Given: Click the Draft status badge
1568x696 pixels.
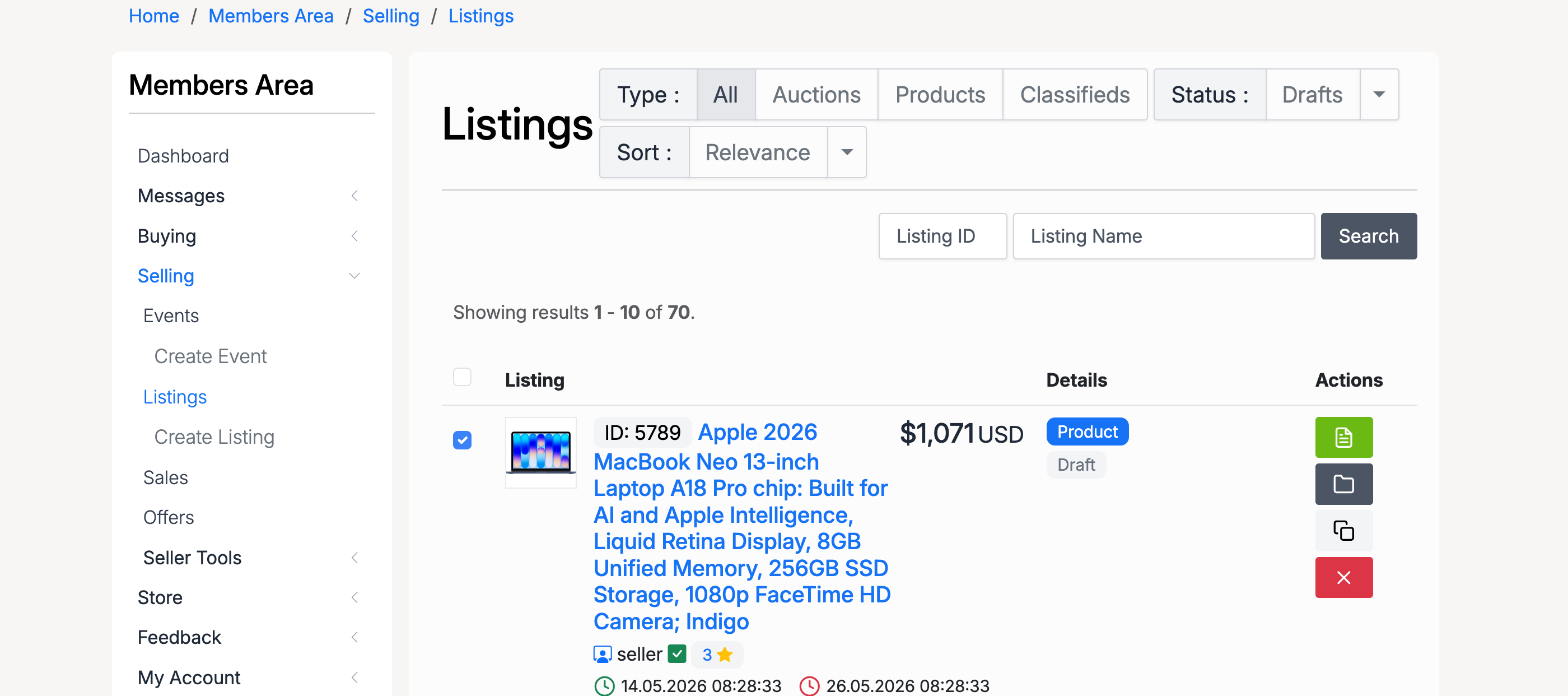Looking at the screenshot, I should pos(1076,465).
